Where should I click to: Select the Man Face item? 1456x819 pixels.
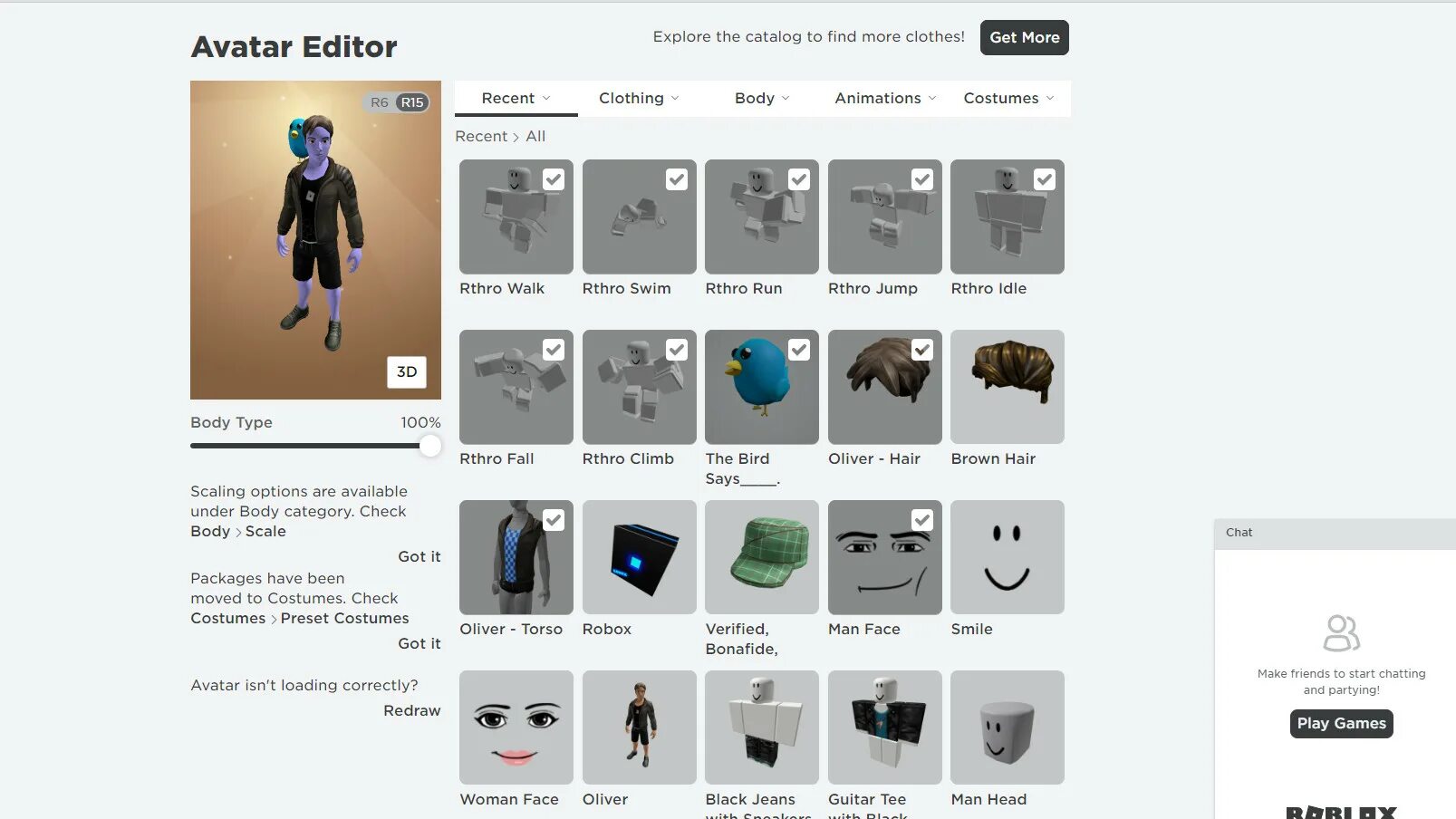tap(885, 557)
